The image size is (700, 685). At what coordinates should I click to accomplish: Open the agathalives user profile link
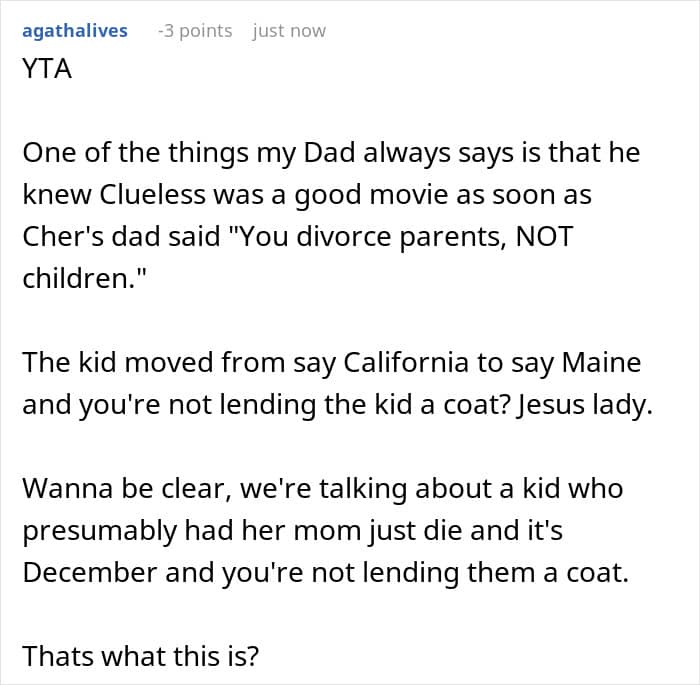pos(75,31)
